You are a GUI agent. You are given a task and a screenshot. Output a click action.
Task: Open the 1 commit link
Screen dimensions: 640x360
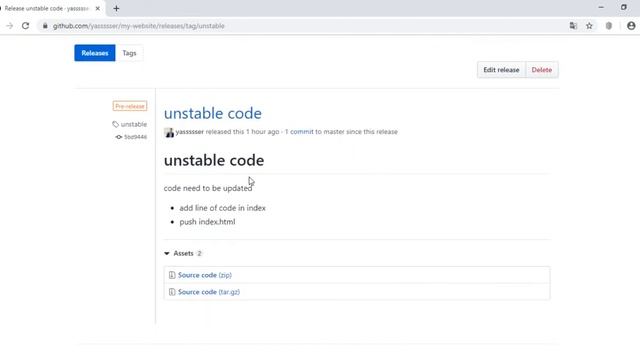(x=299, y=132)
